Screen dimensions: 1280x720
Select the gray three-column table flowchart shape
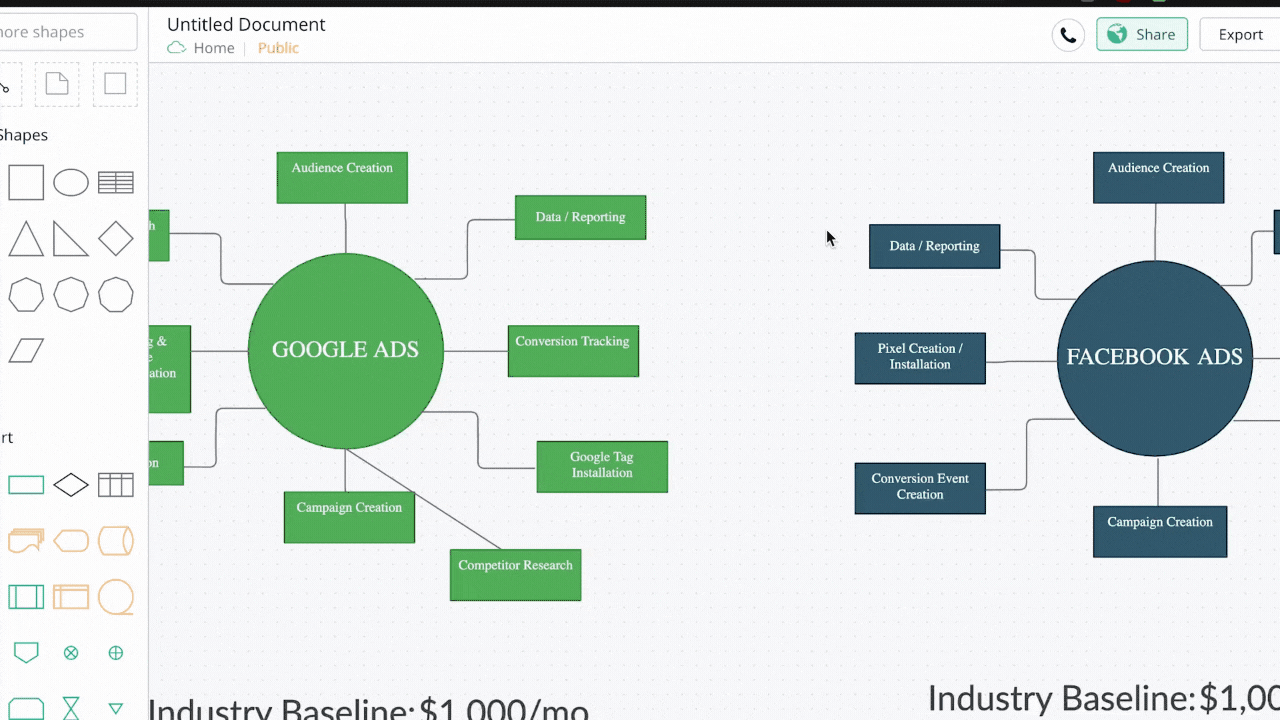pyautogui.click(x=116, y=486)
